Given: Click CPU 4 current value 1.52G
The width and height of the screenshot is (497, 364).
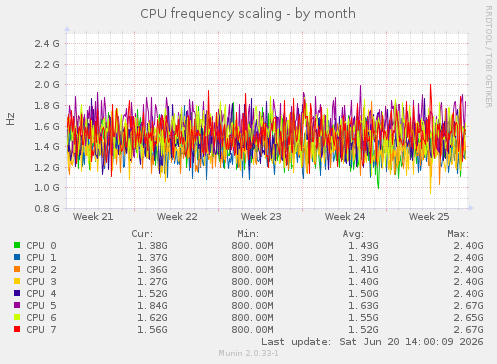Looking at the screenshot, I should 152,294.
